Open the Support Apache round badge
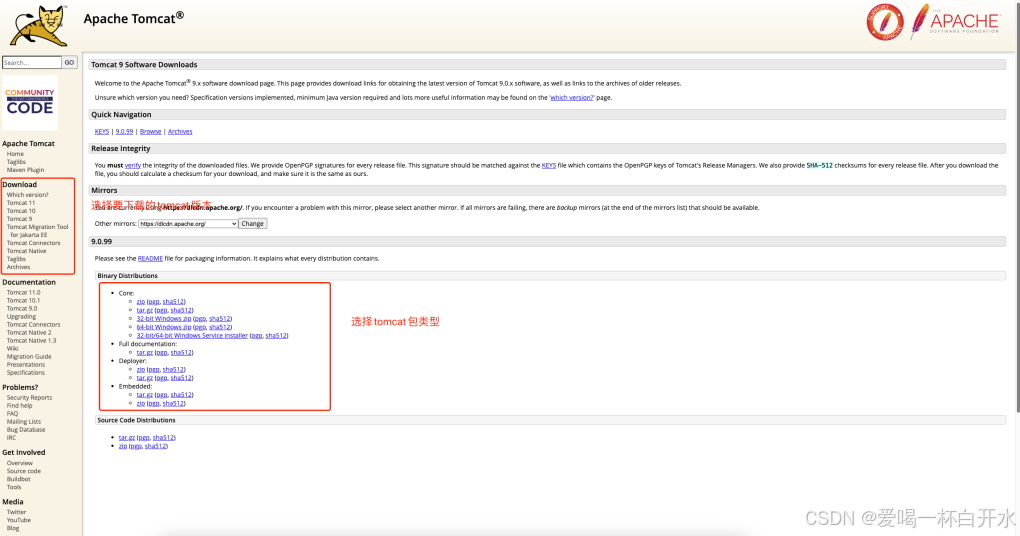The height and width of the screenshot is (536, 1020). point(885,21)
